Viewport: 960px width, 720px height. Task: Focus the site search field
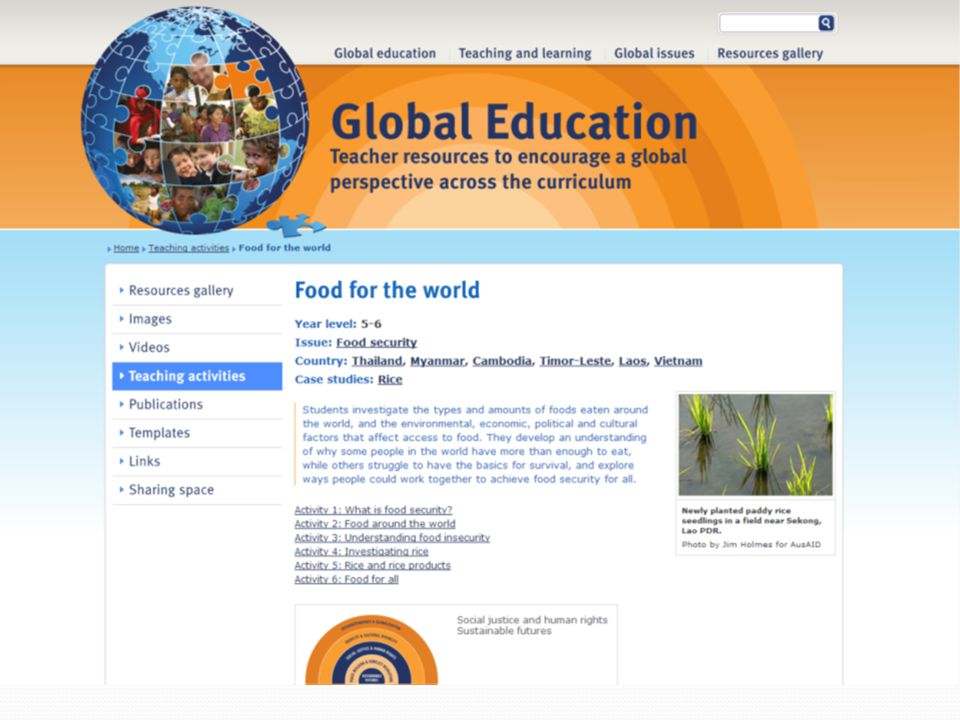click(769, 23)
